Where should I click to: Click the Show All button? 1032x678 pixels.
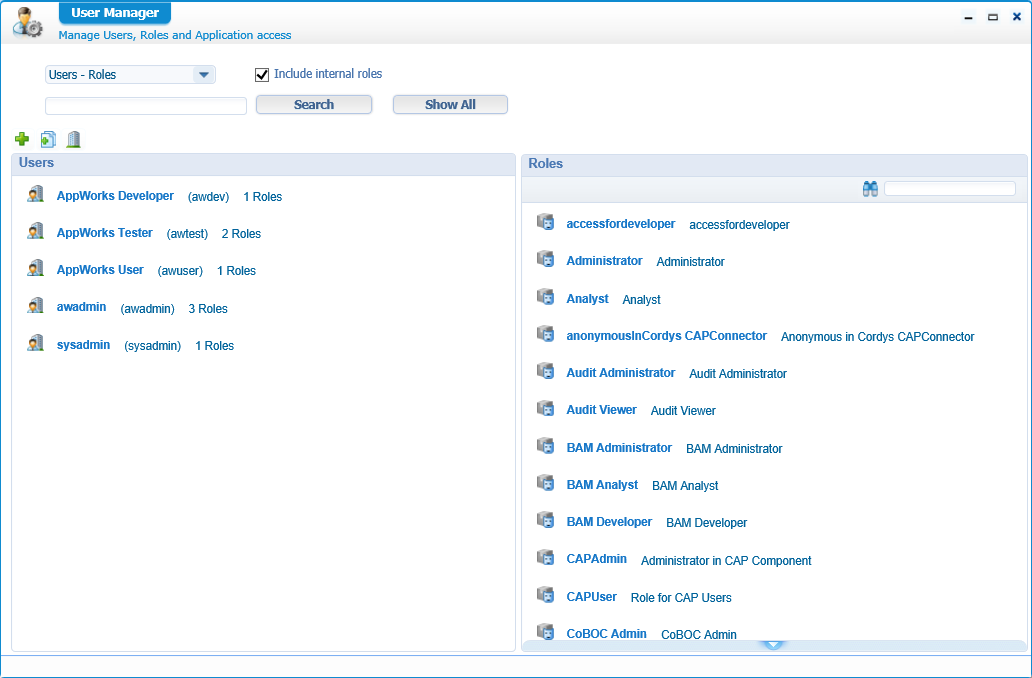click(450, 105)
